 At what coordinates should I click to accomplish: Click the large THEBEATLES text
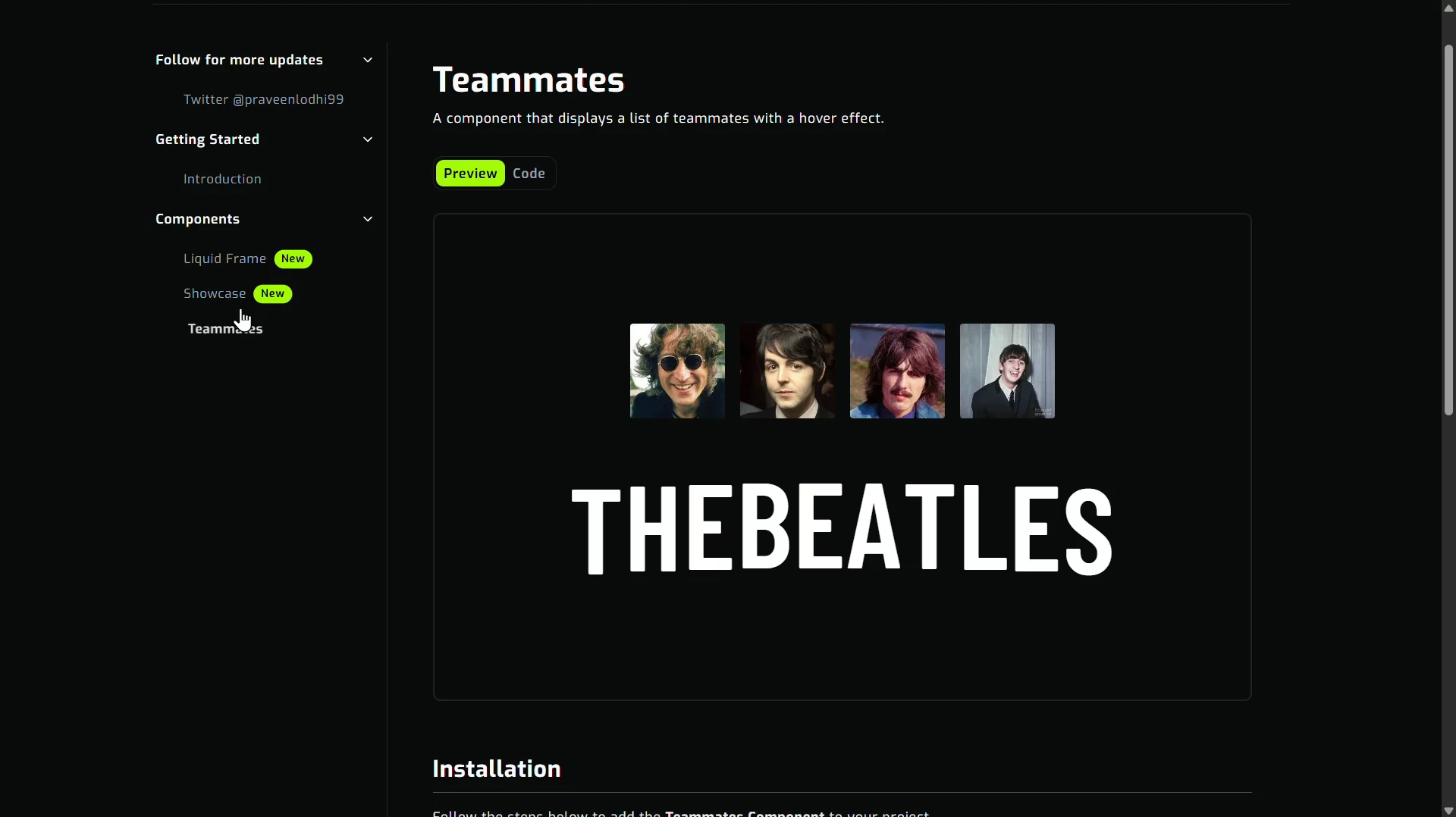pos(842,529)
